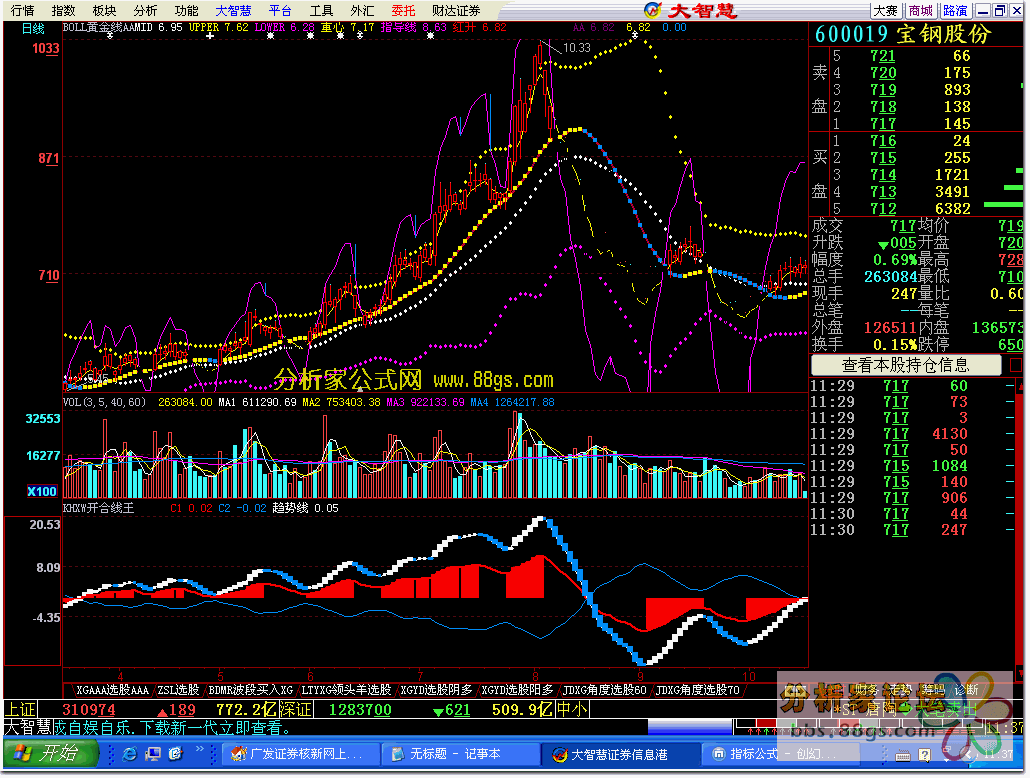Viewport: 1030px width, 778px height.
Task: Click buy-5 price 712
Action: [883, 208]
